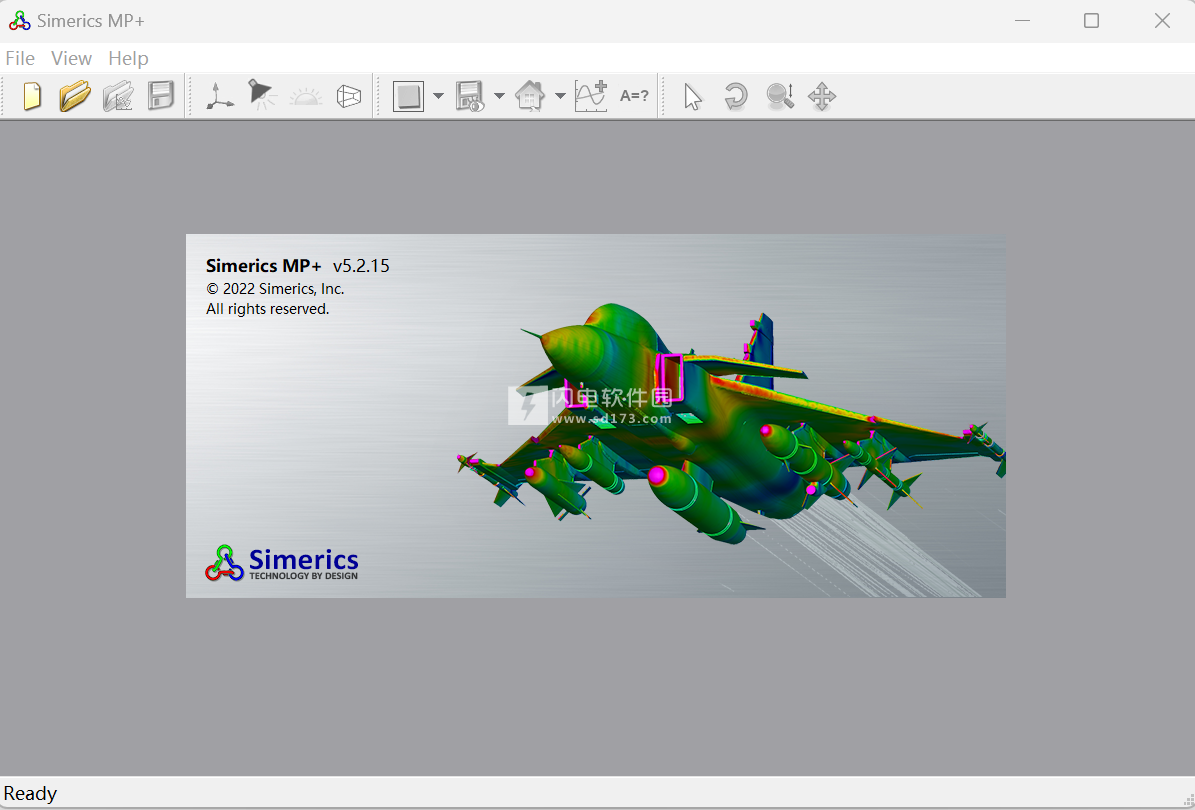This screenshot has width=1195, height=810.
Task: Select the arrow pointer tool
Action: 693,97
